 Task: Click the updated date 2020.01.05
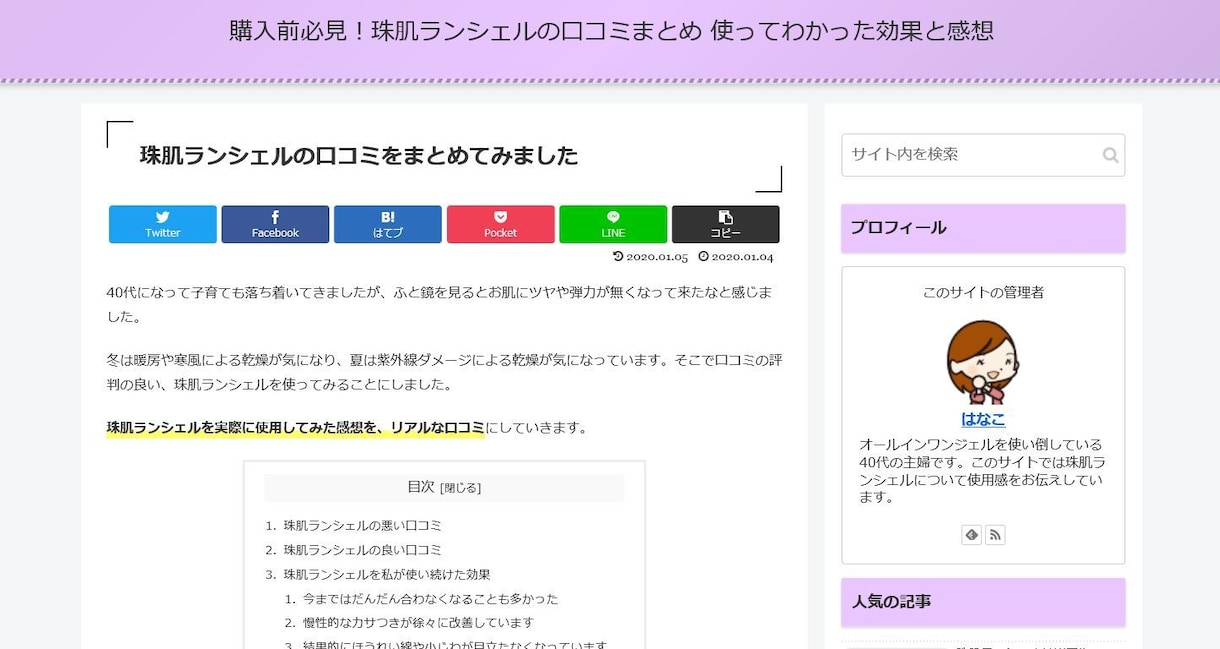(651, 257)
